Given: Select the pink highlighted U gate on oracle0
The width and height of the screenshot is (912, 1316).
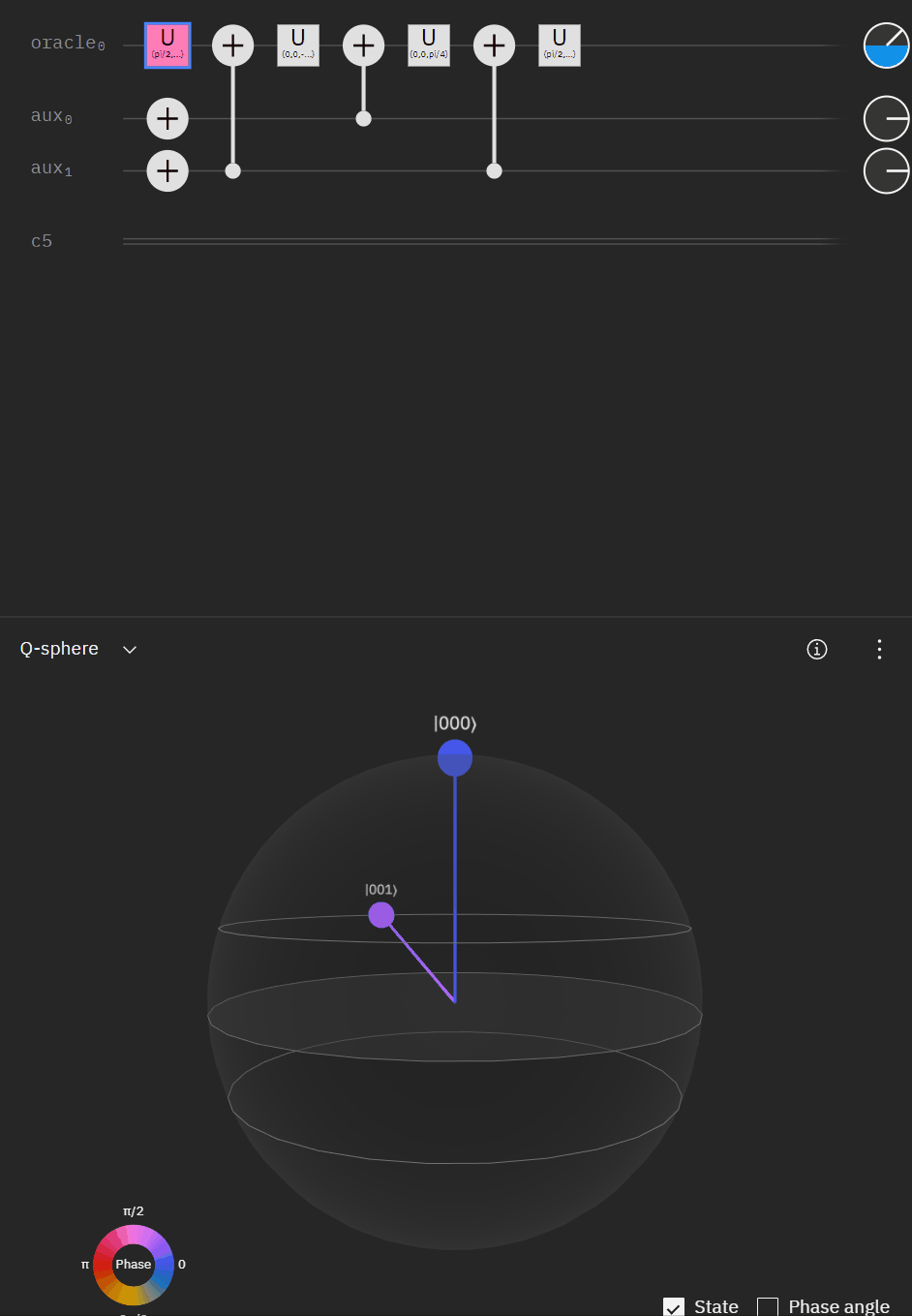Looking at the screenshot, I should [167, 46].
